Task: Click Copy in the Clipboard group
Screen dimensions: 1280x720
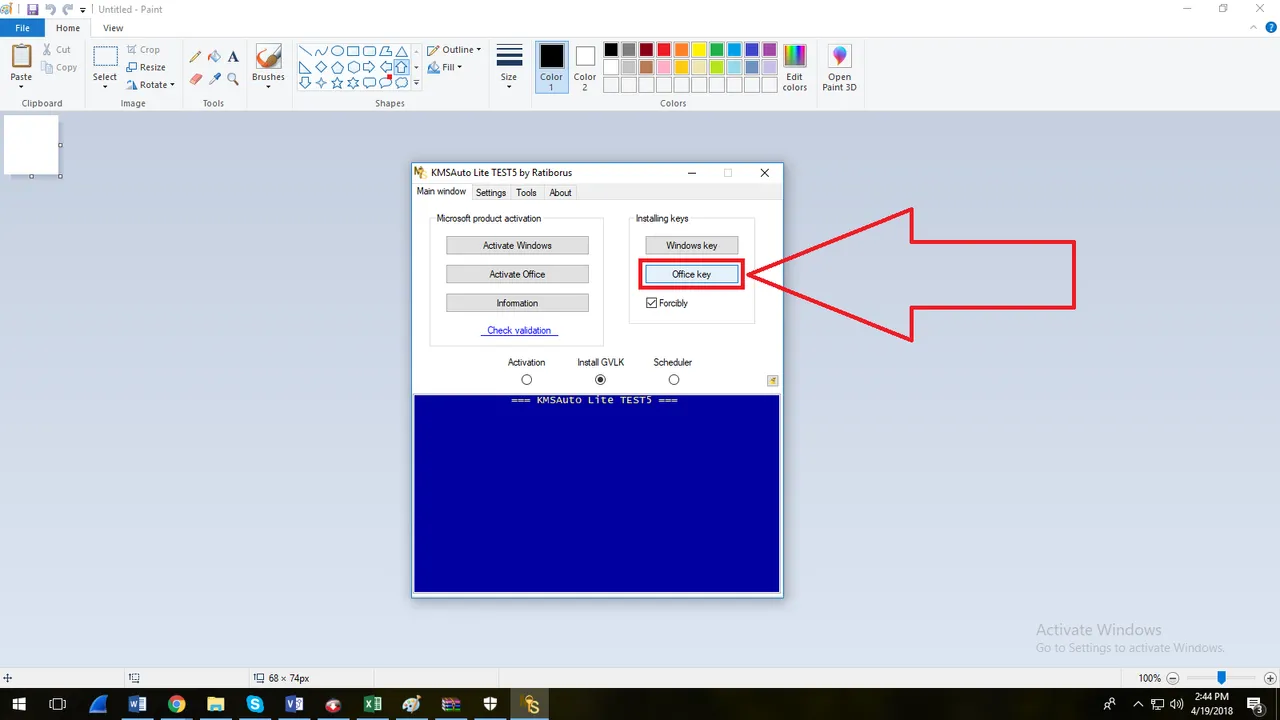Action: (x=60, y=67)
